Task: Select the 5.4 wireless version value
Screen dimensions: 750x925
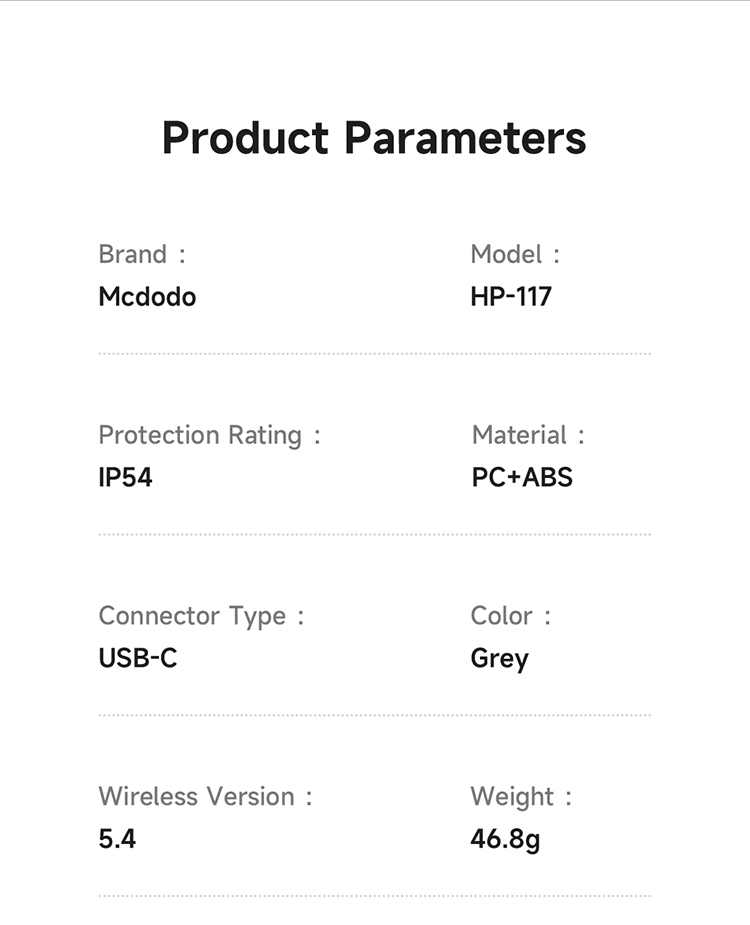Action: pyautogui.click(x=117, y=839)
